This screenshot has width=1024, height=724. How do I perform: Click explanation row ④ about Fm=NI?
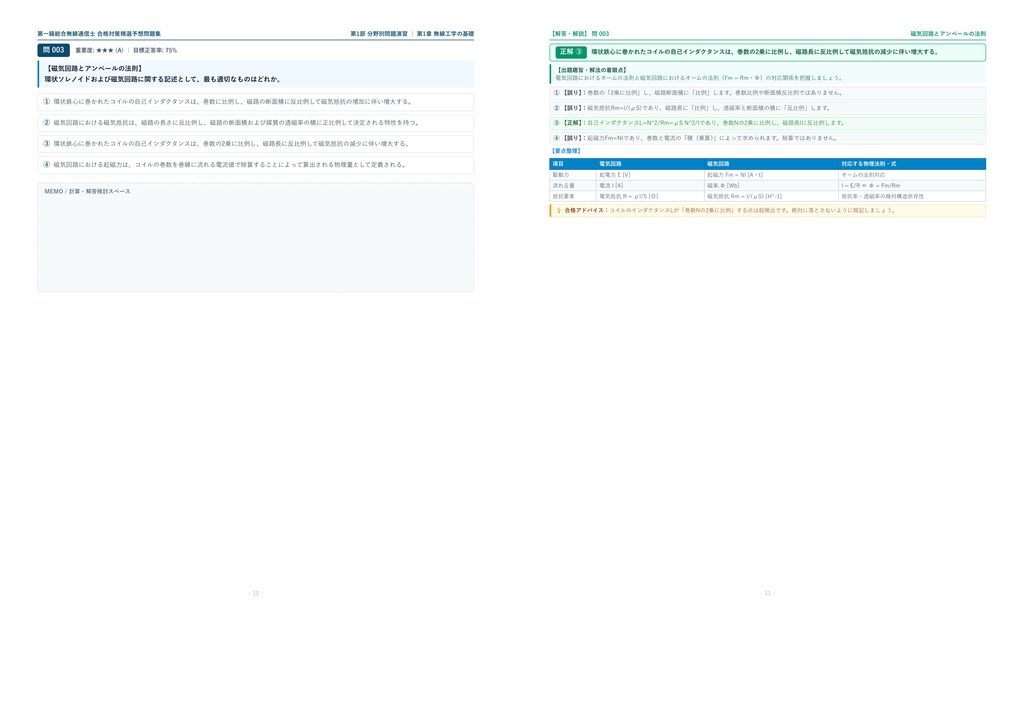[767, 138]
